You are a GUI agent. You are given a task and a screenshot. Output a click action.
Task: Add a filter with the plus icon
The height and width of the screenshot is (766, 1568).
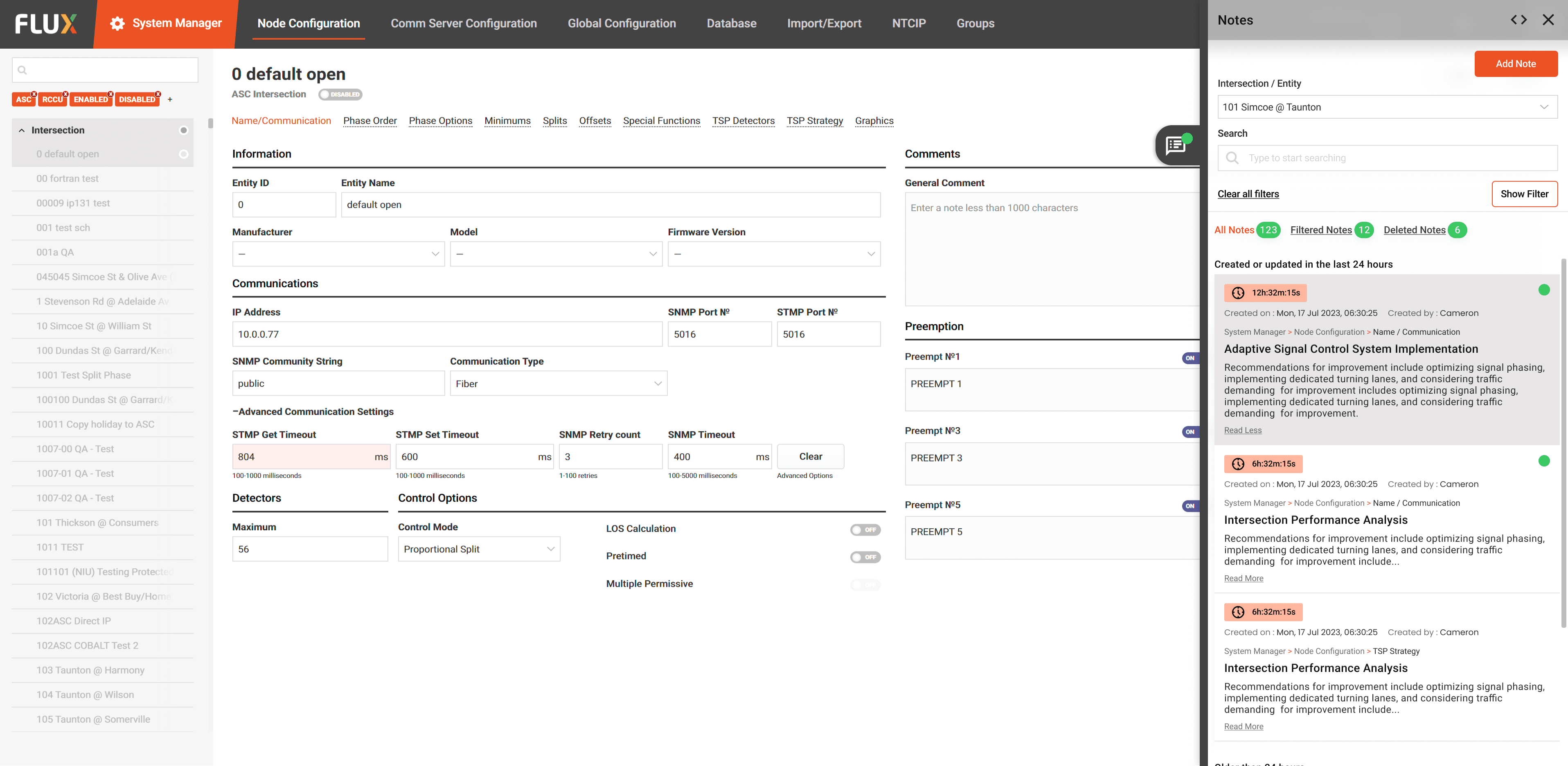170,99
